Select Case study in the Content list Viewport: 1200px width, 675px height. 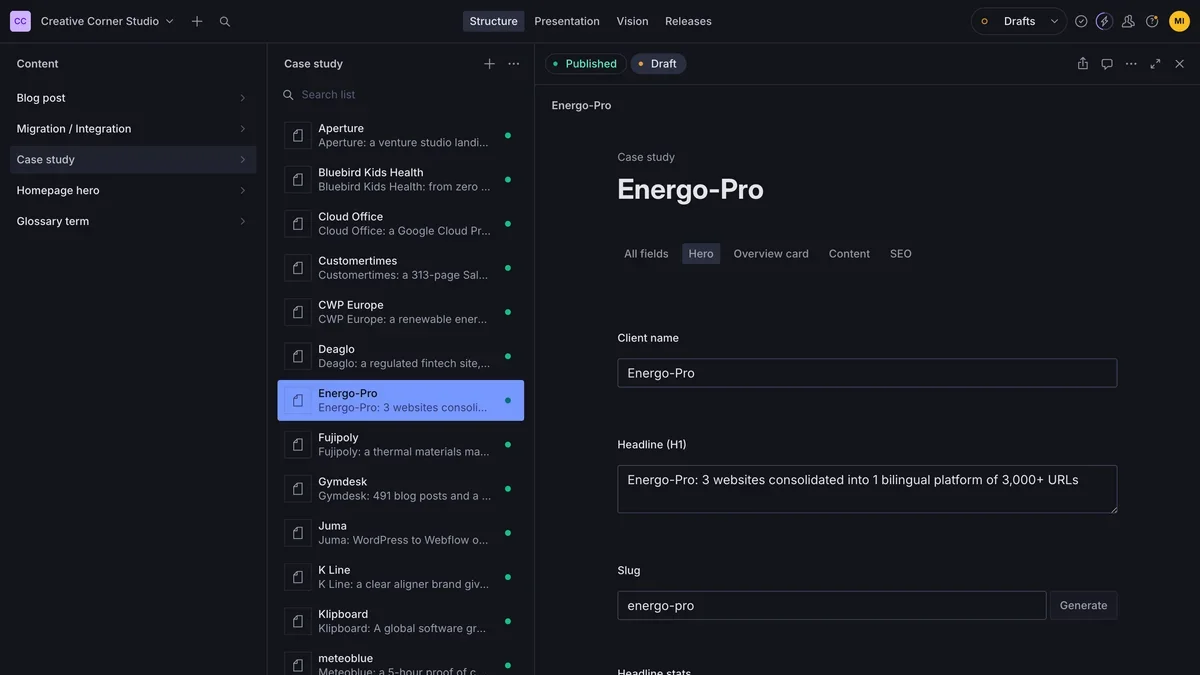(133, 160)
